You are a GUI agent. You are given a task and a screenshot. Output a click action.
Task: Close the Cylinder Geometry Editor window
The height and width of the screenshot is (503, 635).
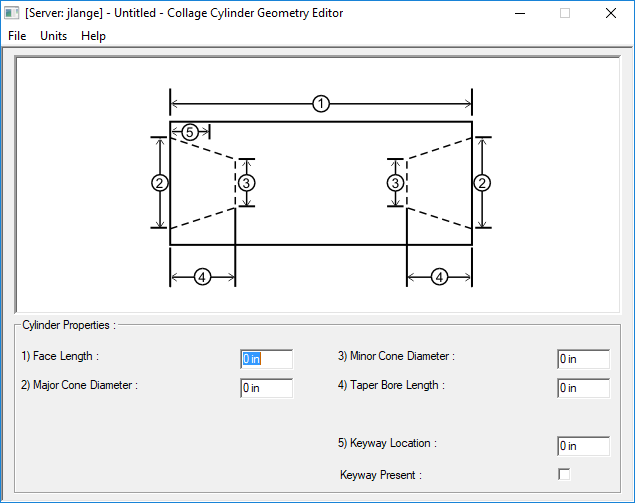pyautogui.click(x=610, y=13)
